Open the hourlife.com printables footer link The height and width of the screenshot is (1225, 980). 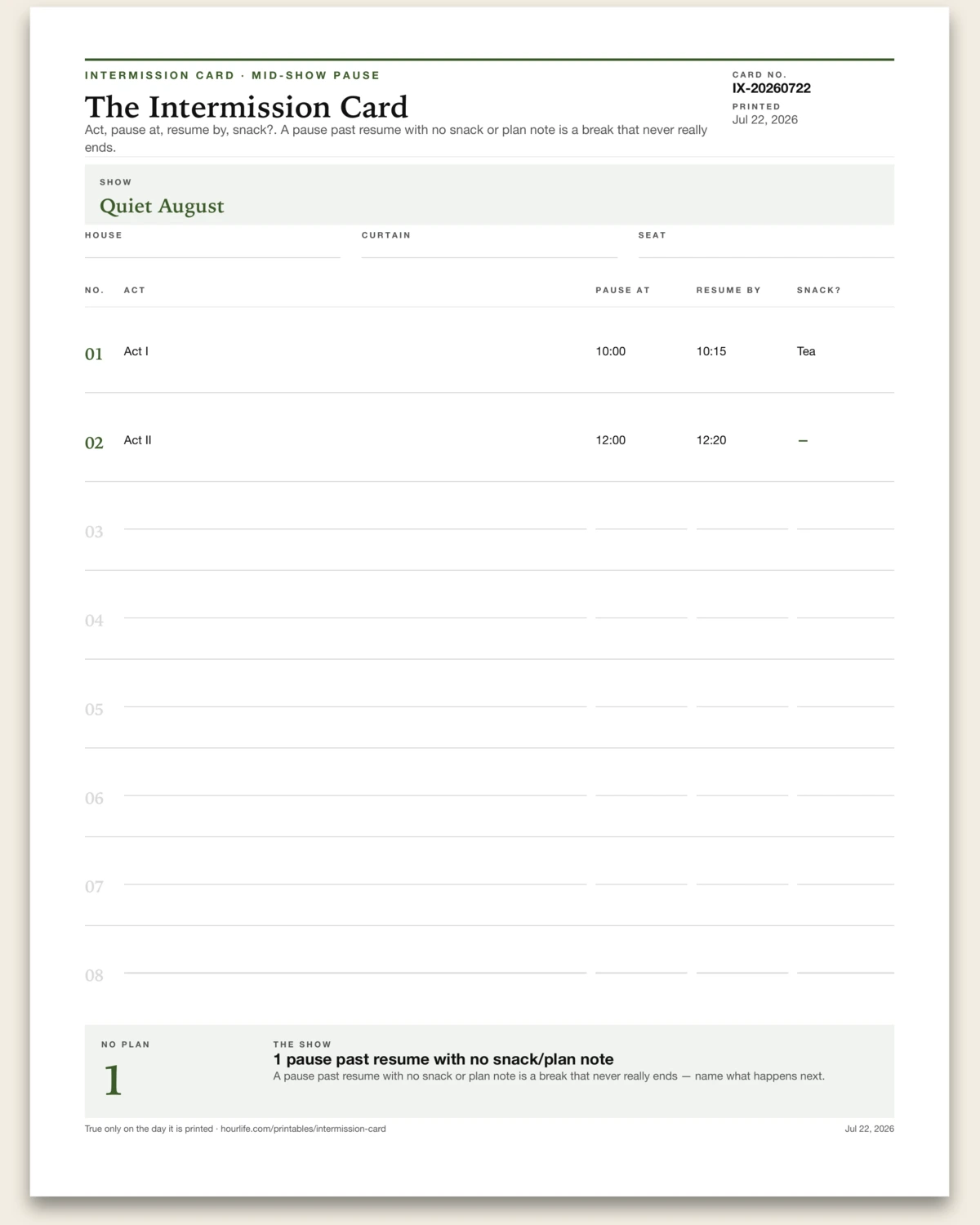point(303,1129)
